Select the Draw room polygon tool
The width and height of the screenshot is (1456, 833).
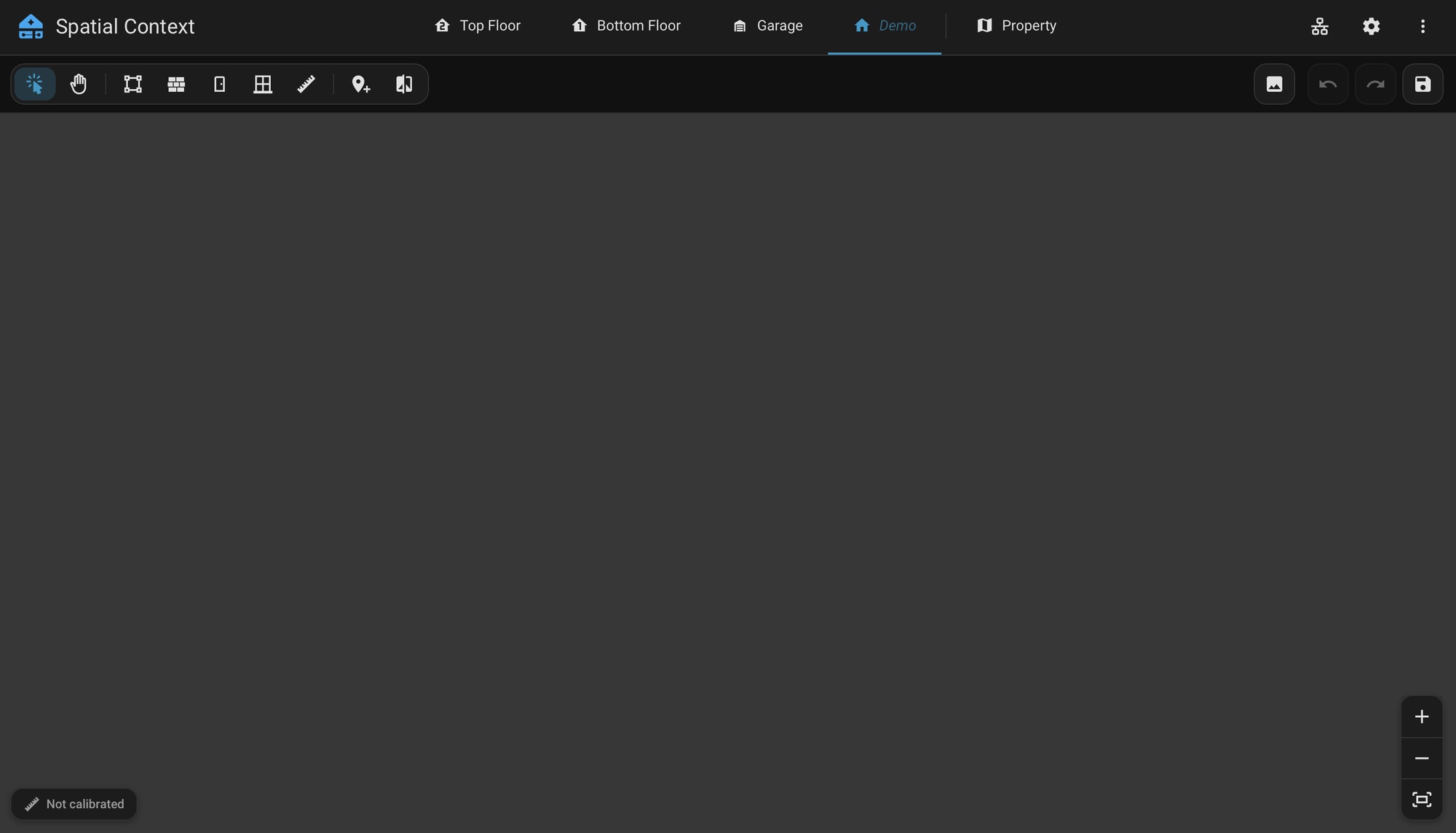tap(132, 84)
